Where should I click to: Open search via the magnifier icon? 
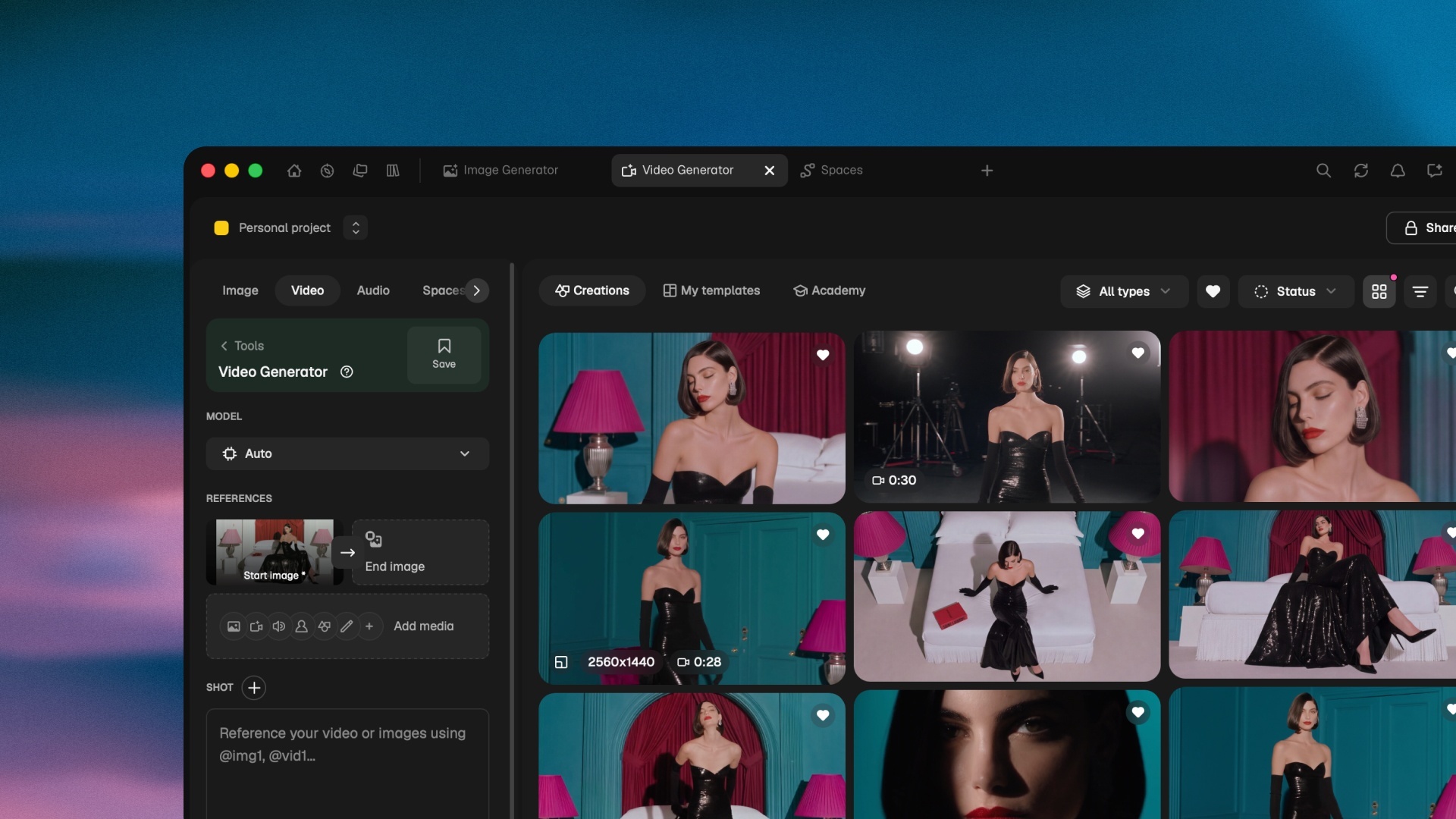[x=1323, y=171]
